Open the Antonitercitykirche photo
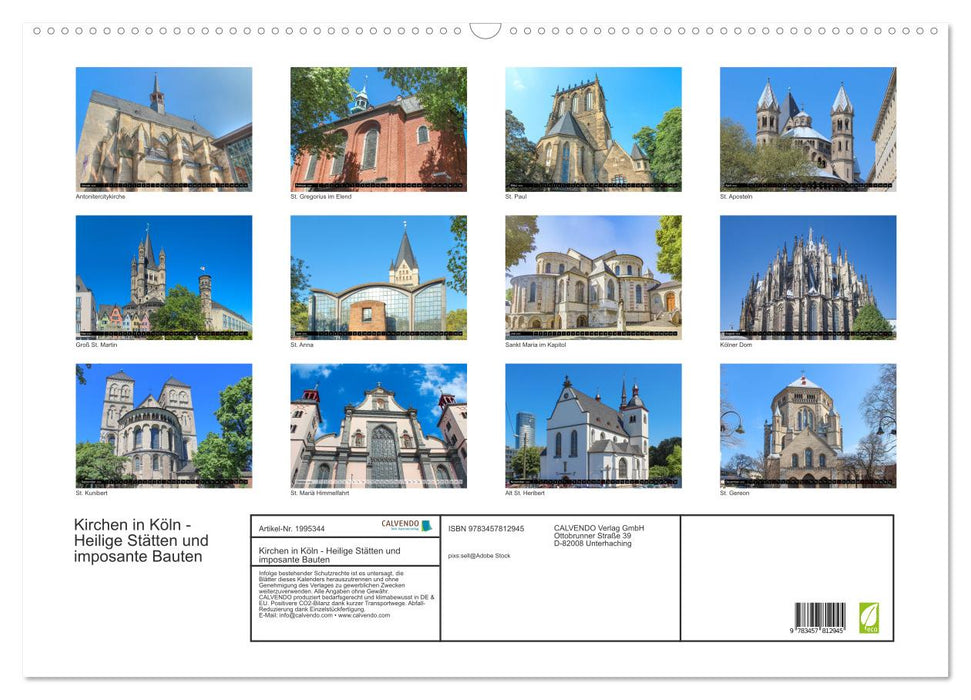The image size is (971, 700). [161, 128]
